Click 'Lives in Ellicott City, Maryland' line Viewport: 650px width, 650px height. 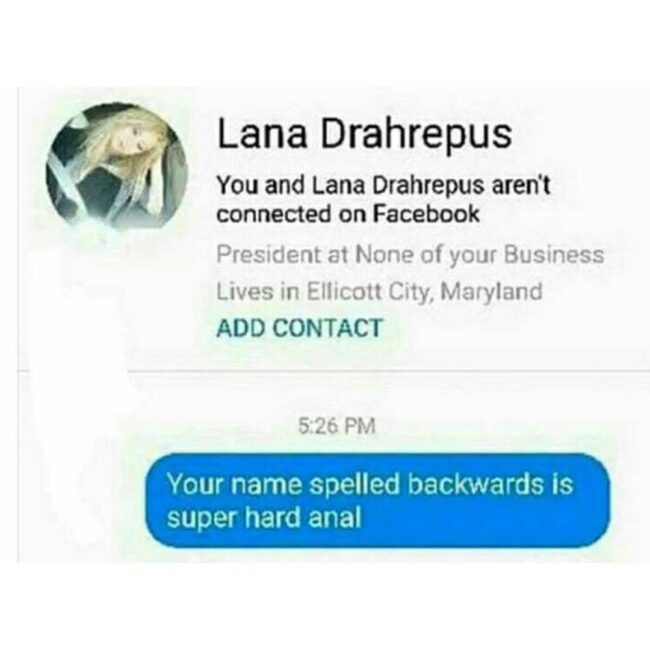coord(379,292)
